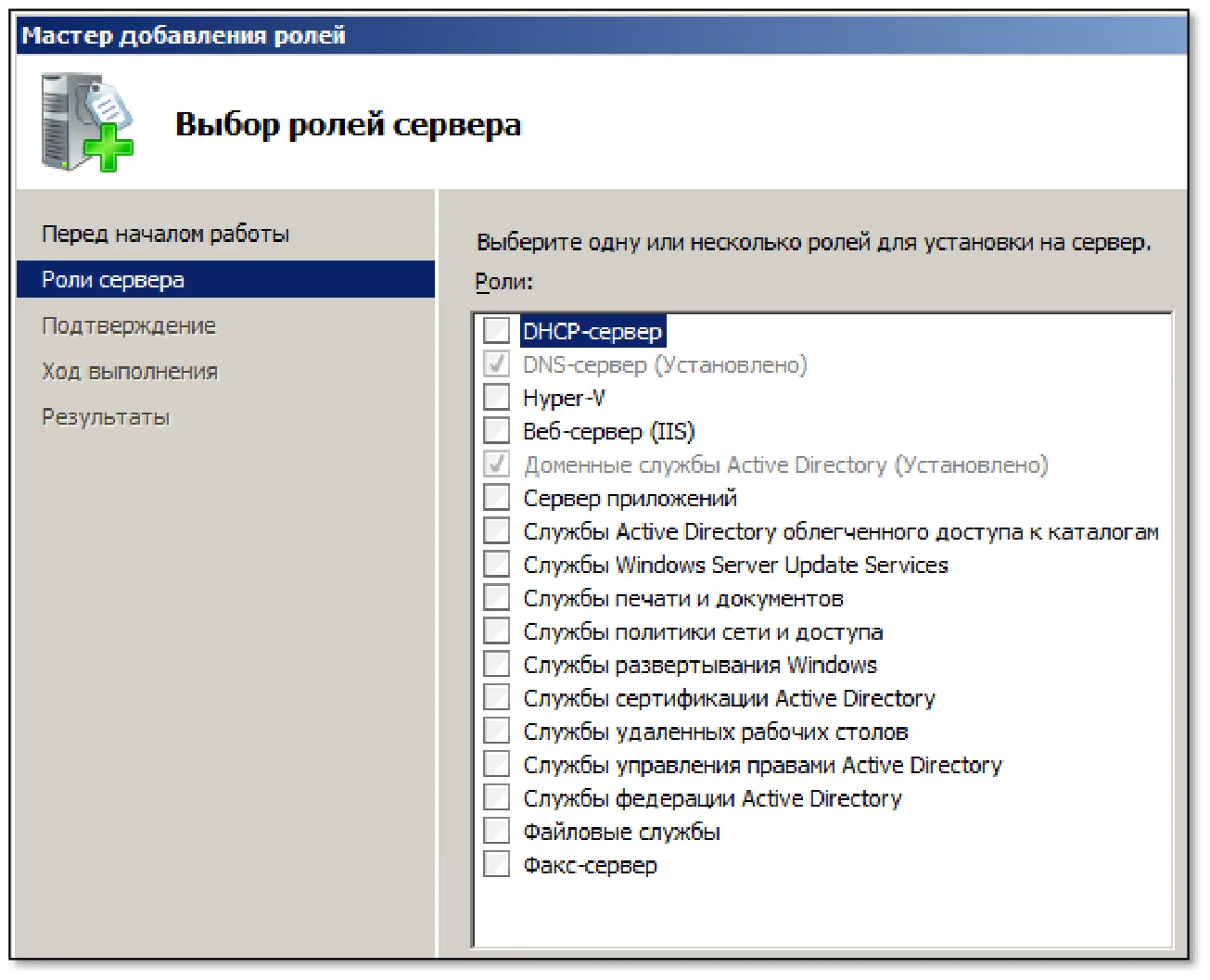Tick Службы развертывания Windows checkbox

click(497, 664)
